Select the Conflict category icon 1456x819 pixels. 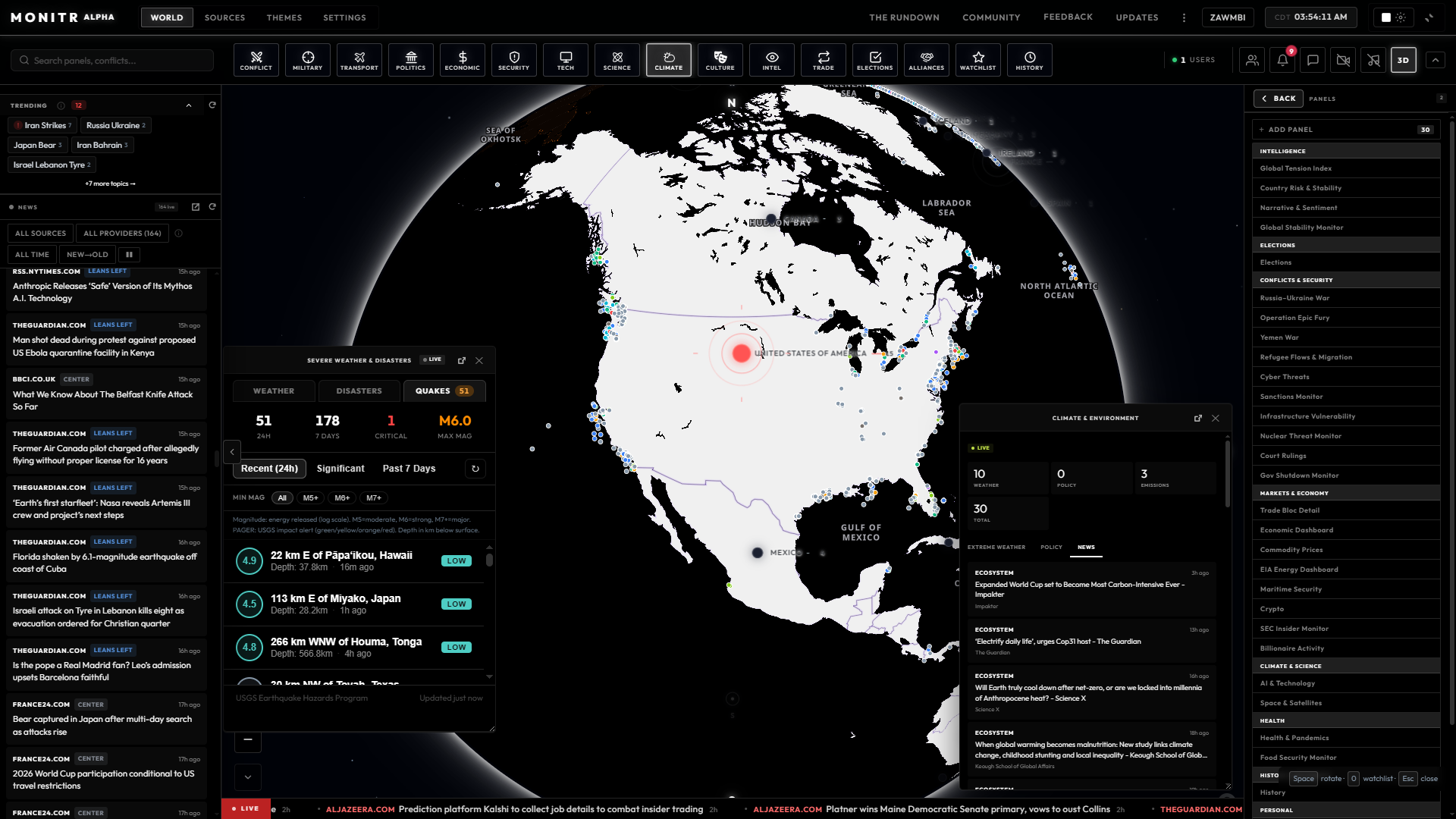256,60
